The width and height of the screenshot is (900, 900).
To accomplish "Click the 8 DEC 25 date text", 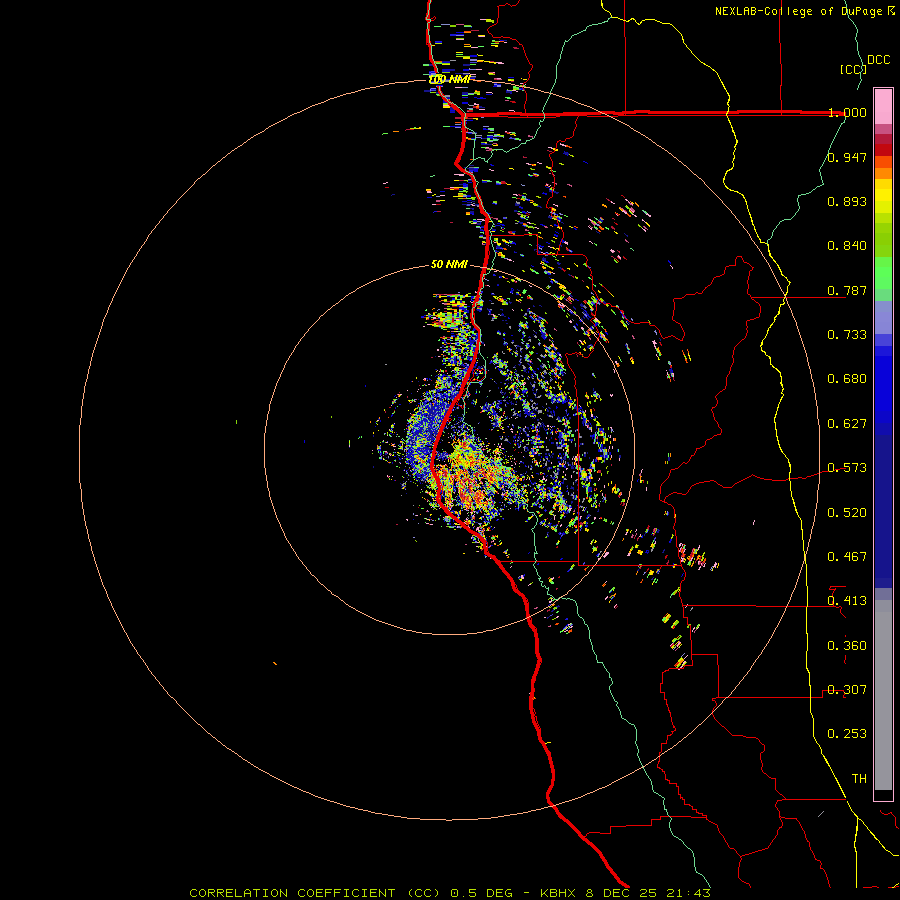I will click(622, 893).
